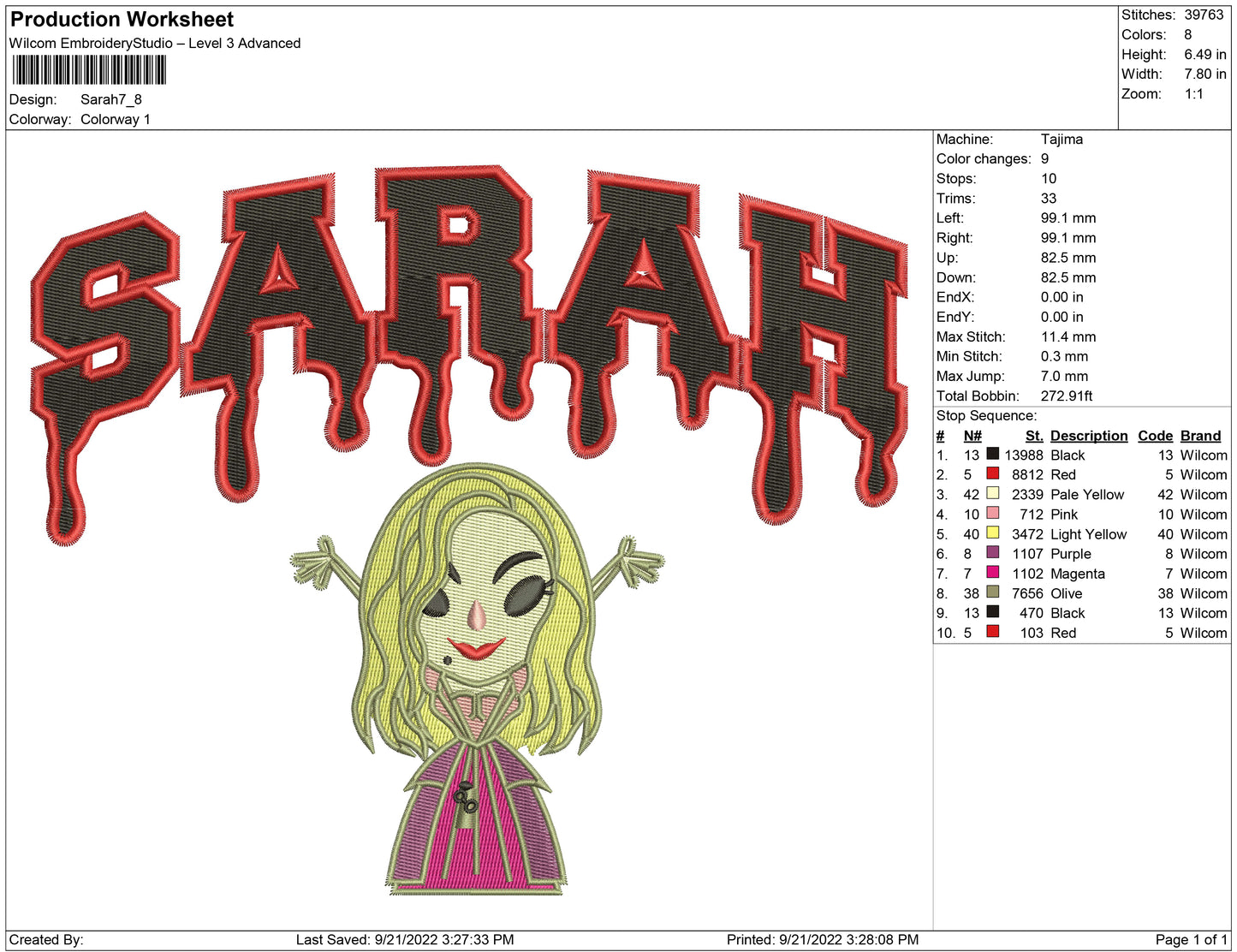Pick the Light Yellow color swatch
Viewport: 1237px width, 952px height.
click(x=993, y=533)
